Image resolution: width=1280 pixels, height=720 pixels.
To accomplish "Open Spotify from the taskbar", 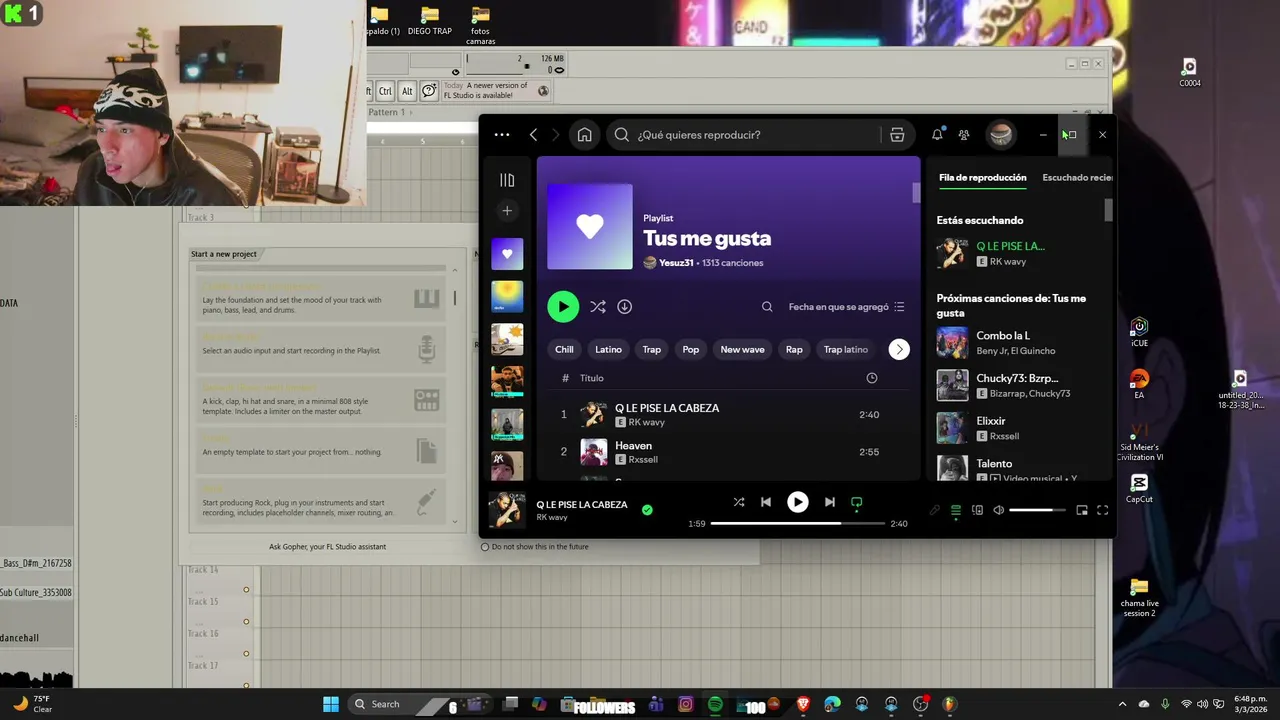I will (715, 704).
